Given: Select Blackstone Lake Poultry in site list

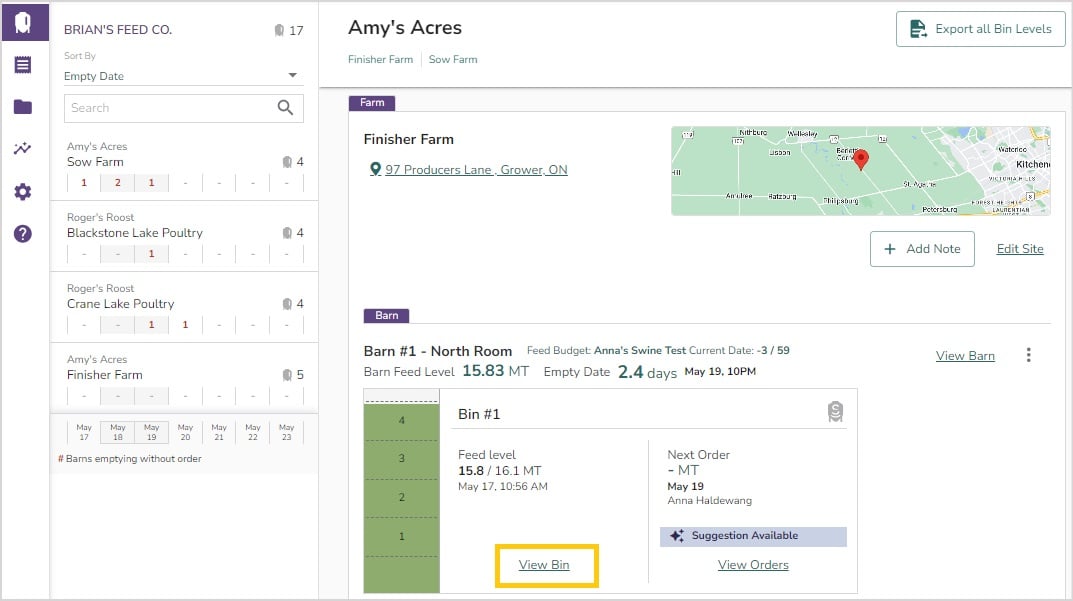Looking at the screenshot, I should coord(135,233).
